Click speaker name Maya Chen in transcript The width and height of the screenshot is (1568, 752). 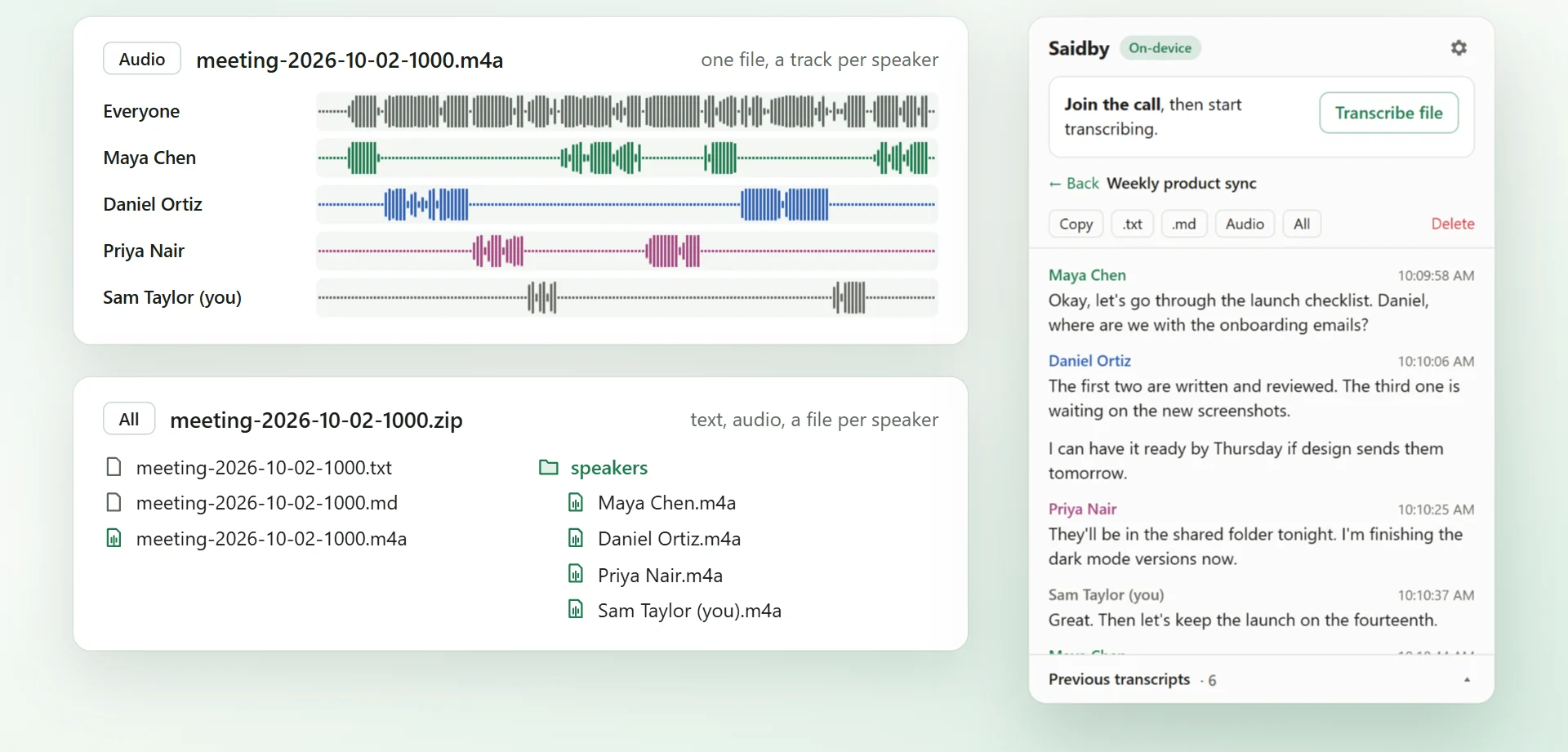pyautogui.click(x=1087, y=275)
